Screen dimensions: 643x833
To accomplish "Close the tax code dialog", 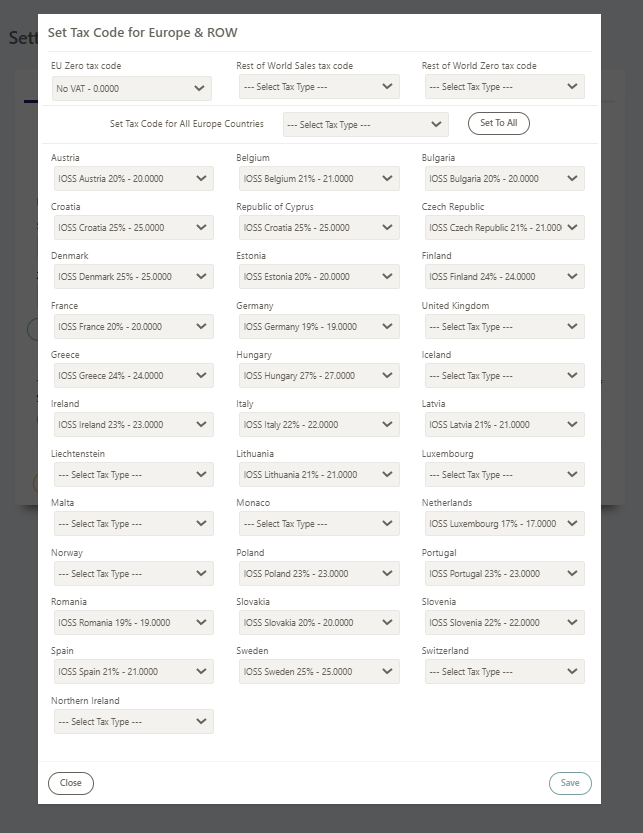I will click(71, 783).
